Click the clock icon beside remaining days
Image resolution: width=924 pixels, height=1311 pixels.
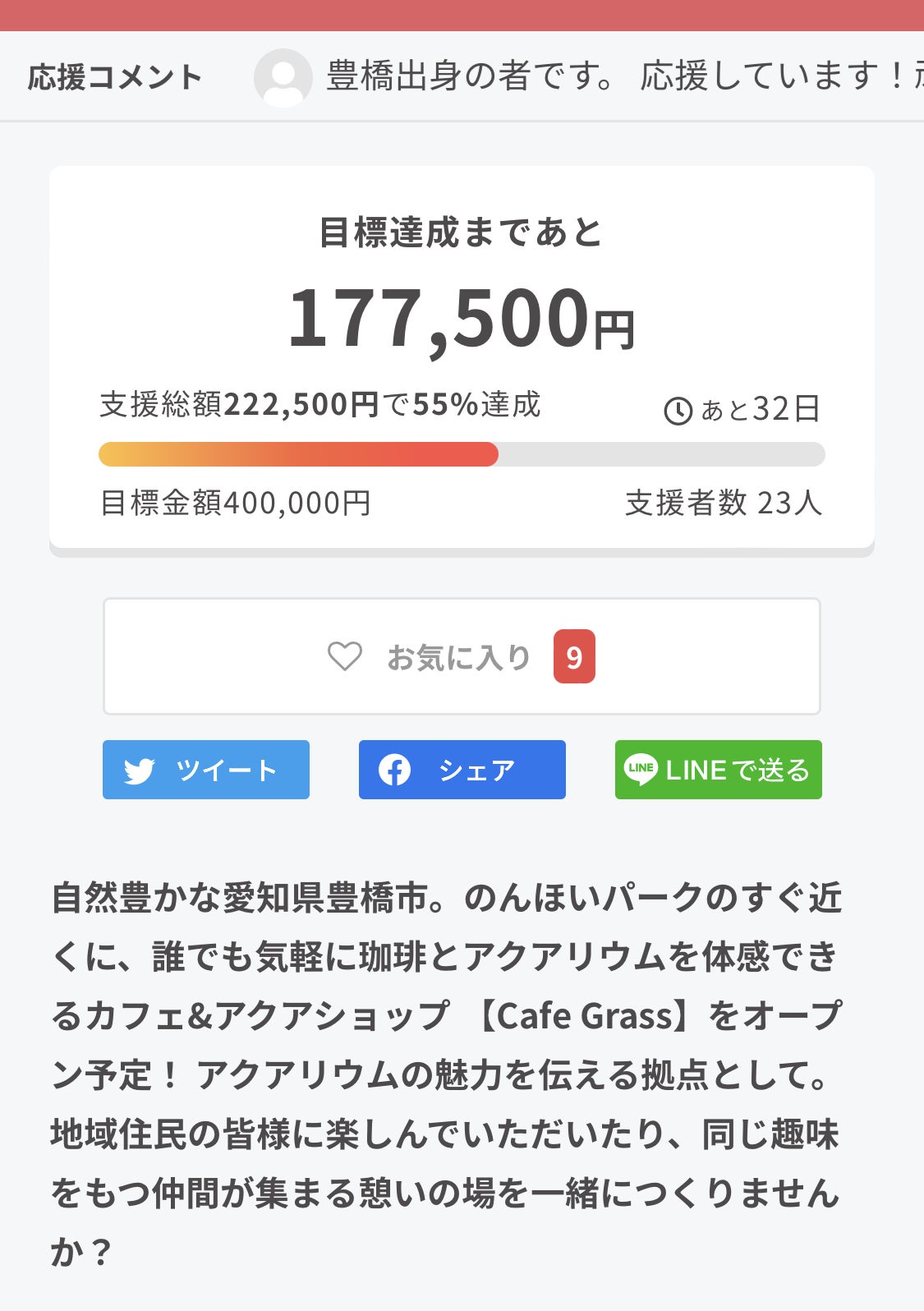[x=678, y=411]
